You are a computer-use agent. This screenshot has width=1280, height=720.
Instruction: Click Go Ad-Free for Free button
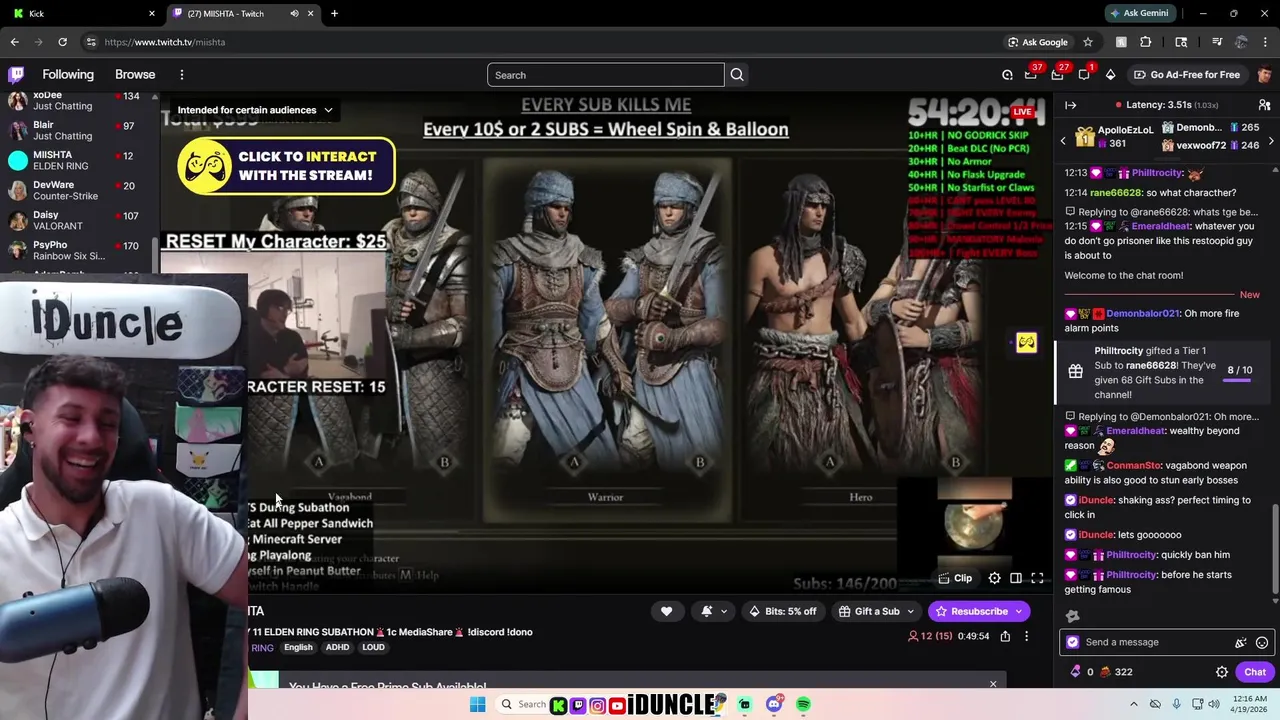coord(1187,75)
